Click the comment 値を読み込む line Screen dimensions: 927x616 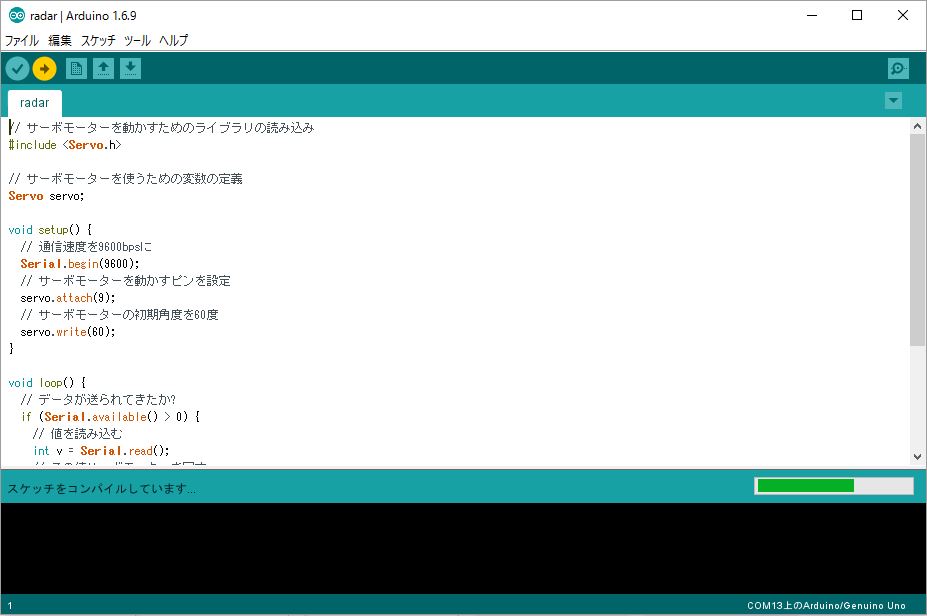point(77,434)
